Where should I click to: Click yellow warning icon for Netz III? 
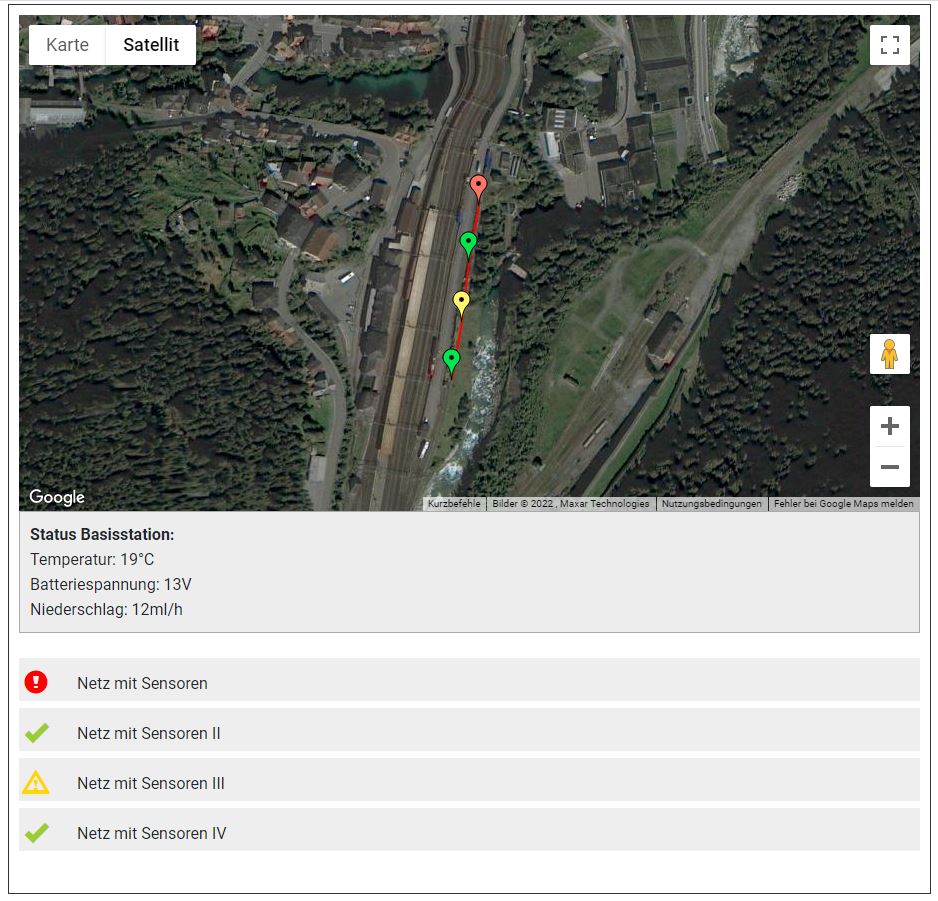(x=36, y=782)
